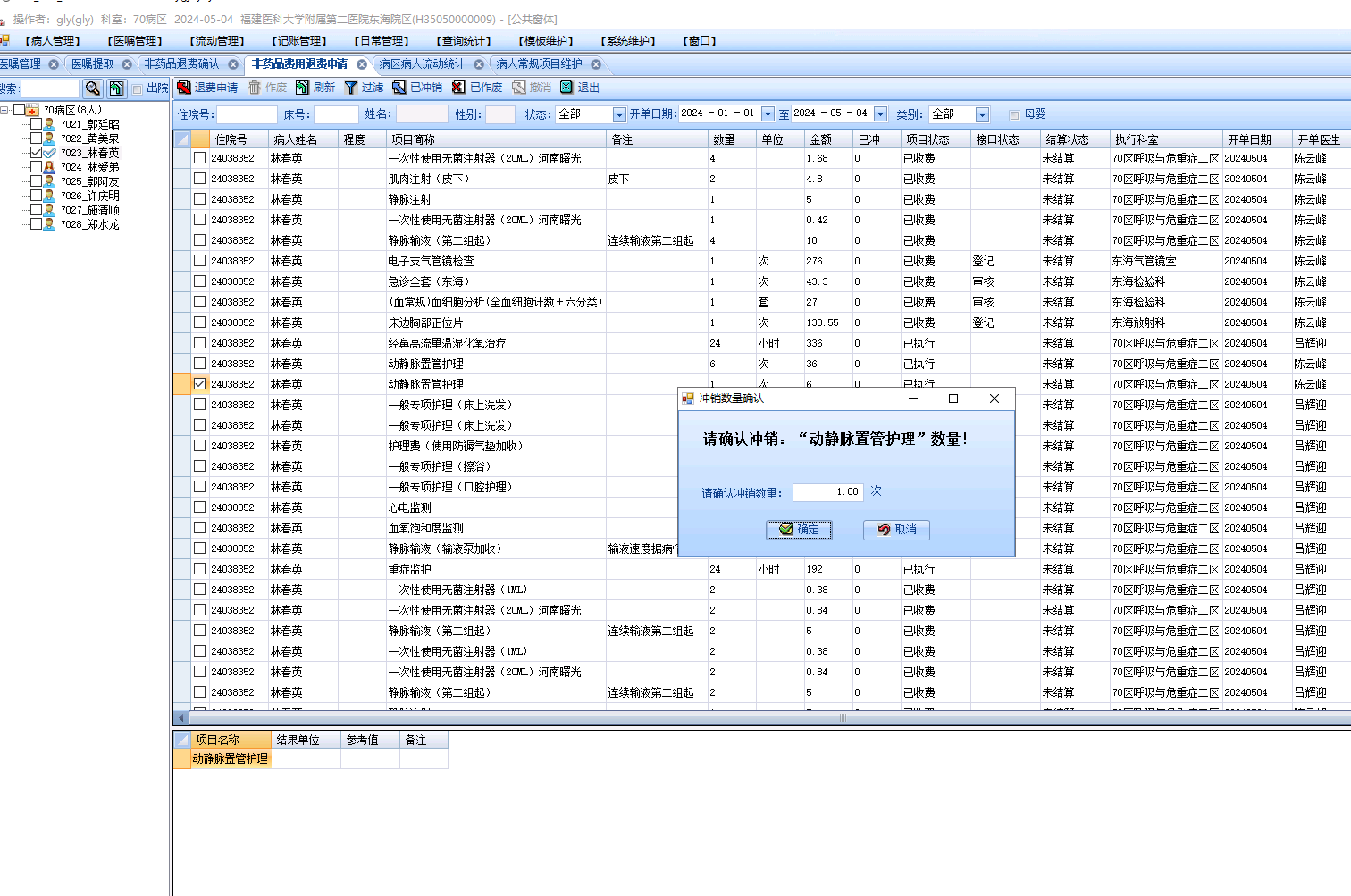The height and width of the screenshot is (896, 1351).
Task: Open the 【系统维护】 menu
Action: tap(628, 41)
